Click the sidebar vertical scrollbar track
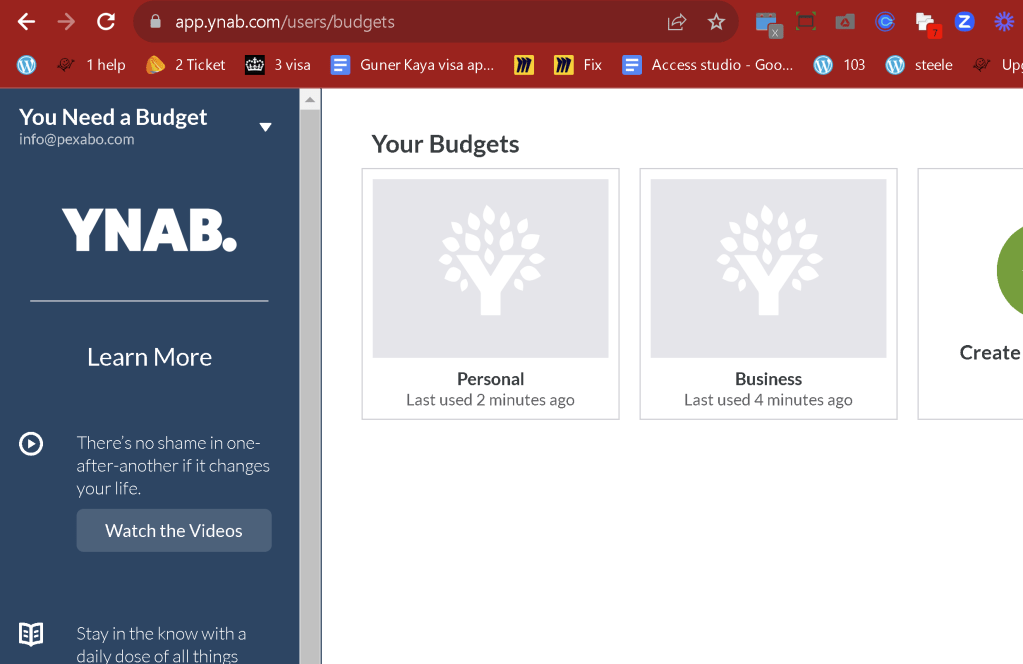 click(310, 386)
